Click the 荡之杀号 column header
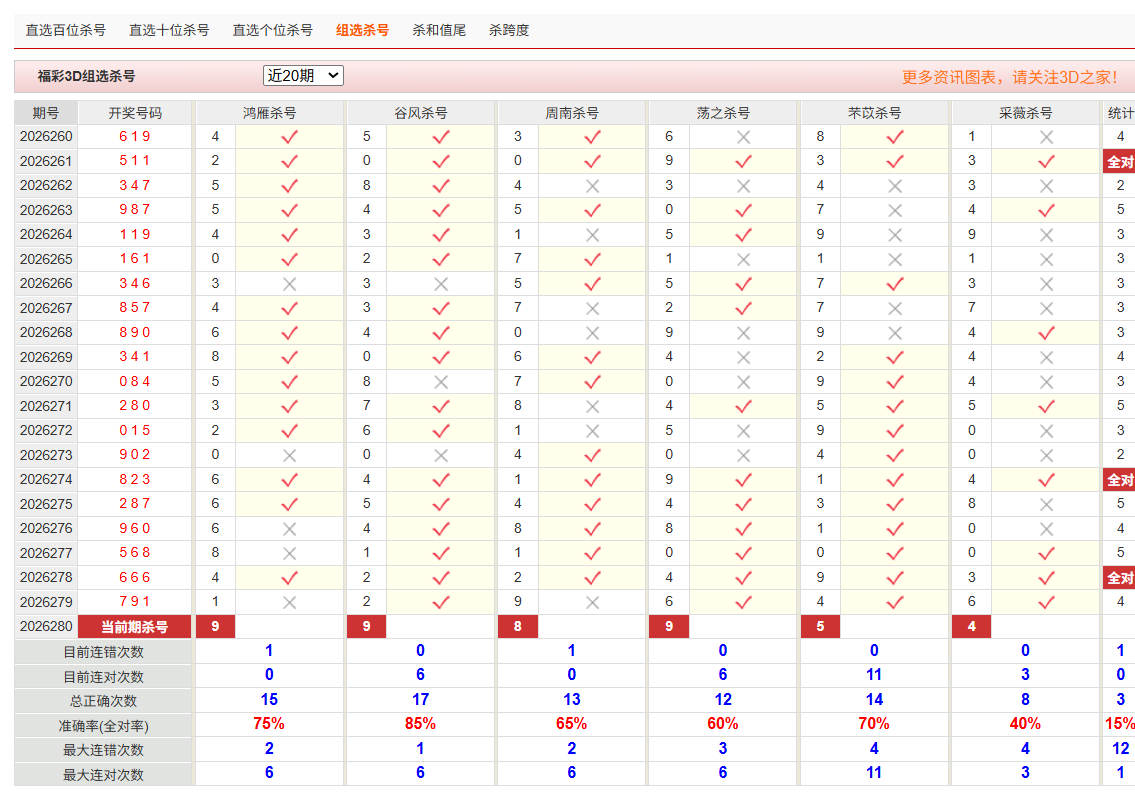The height and width of the screenshot is (796, 1135). [723, 113]
